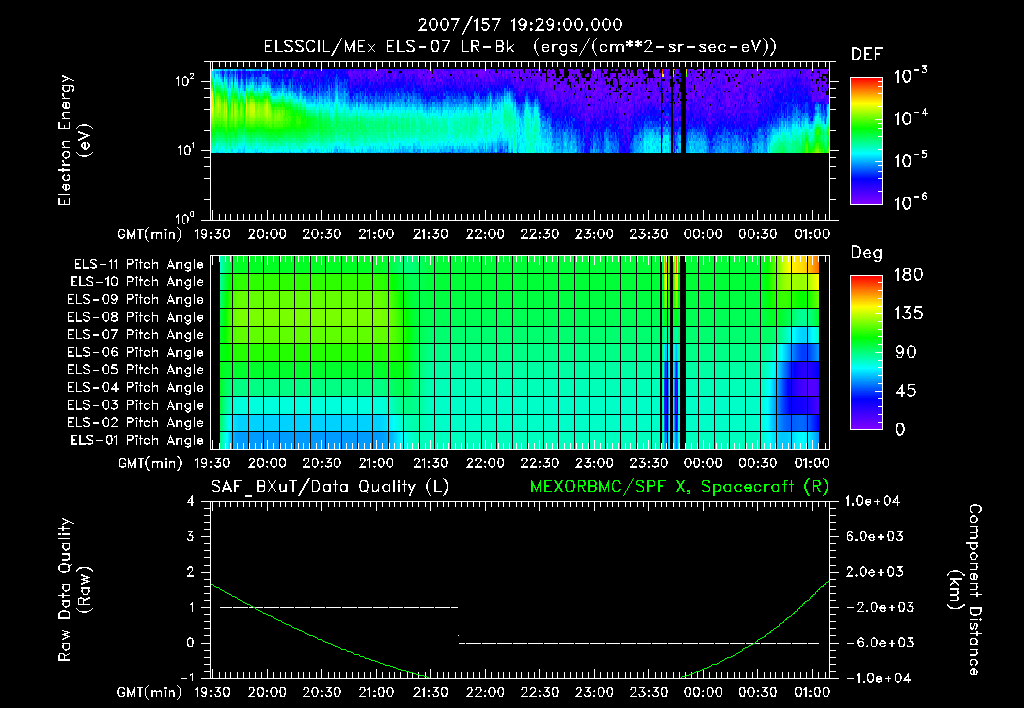
Task: Select the Electron Energy (eV) axis label
Action: tap(74, 140)
